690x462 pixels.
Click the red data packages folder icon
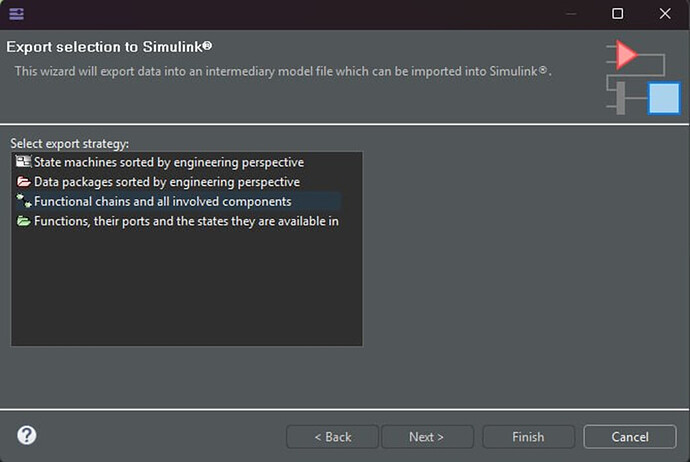click(23, 181)
